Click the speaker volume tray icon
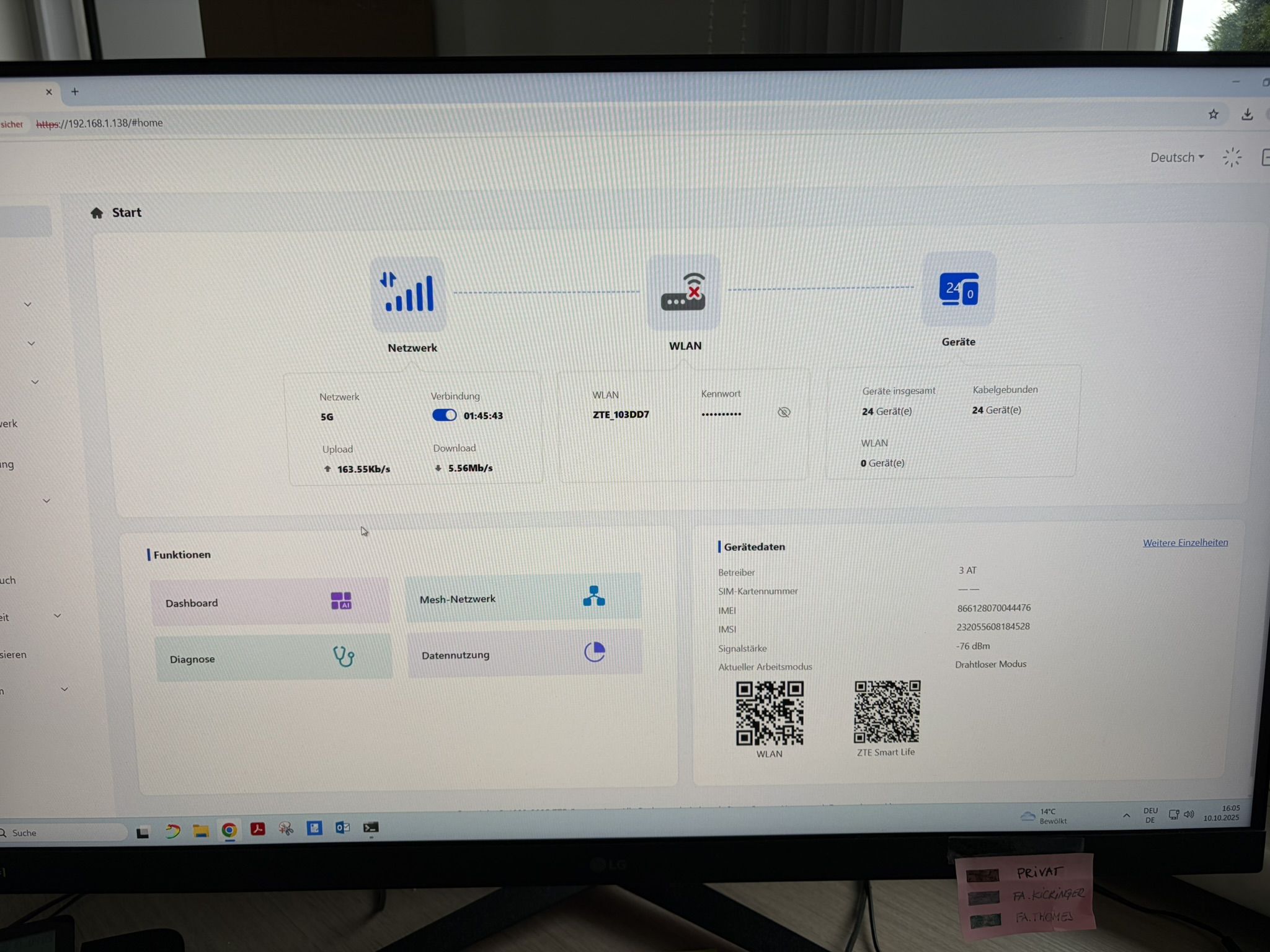 pyautogui.click(x=1189, y=814)
